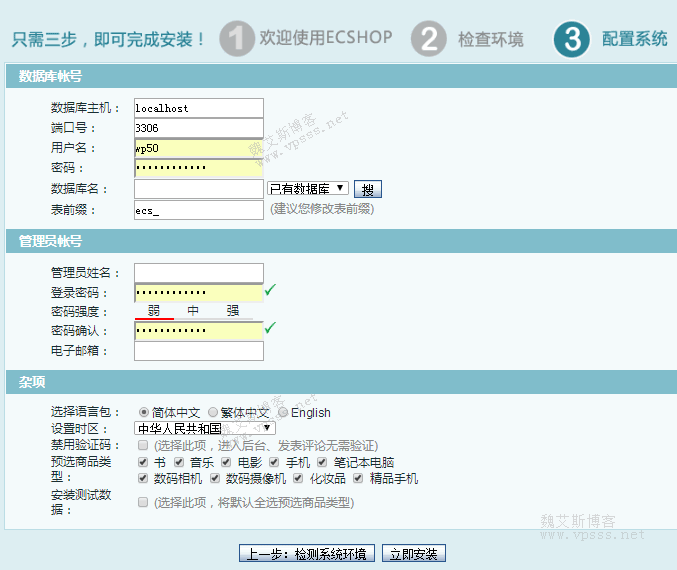
Task: Click the step 2 circle icon
Action: (x=428, y=39)
